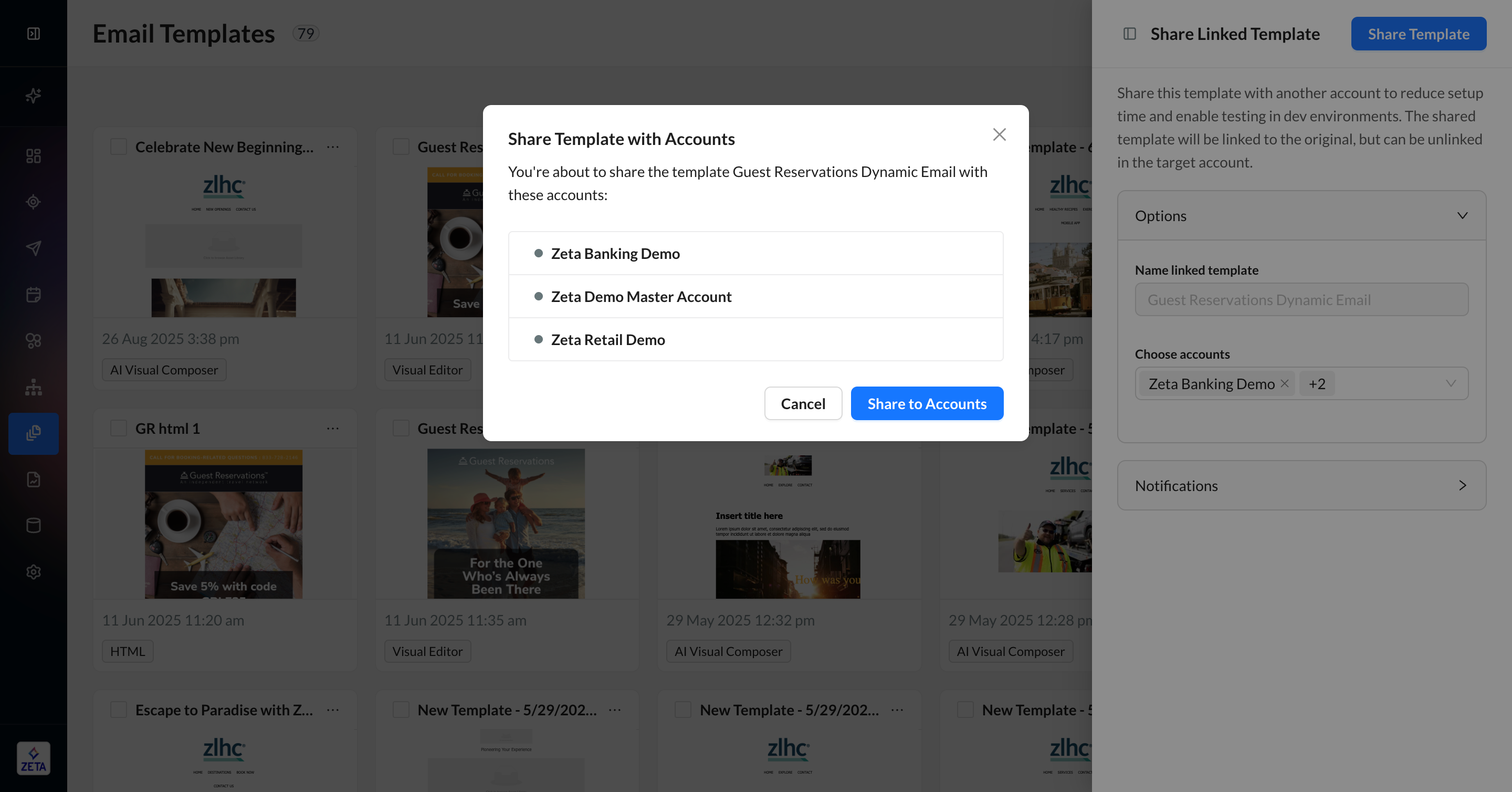Click the hierarchy org chart sidebar icon
Viewport: 1512px width, 792px height.
pos(34,387)
